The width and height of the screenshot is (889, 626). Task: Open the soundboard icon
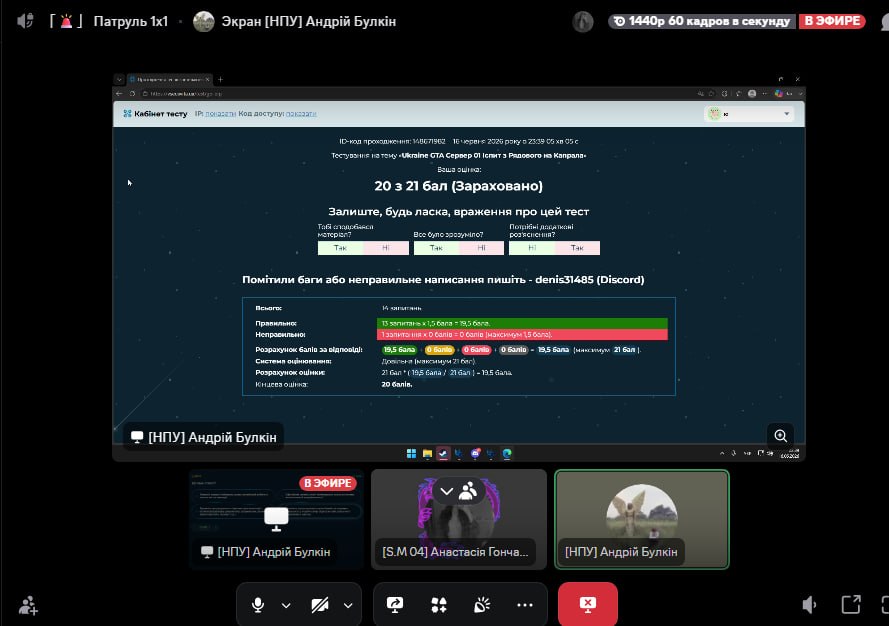(481, 604)
